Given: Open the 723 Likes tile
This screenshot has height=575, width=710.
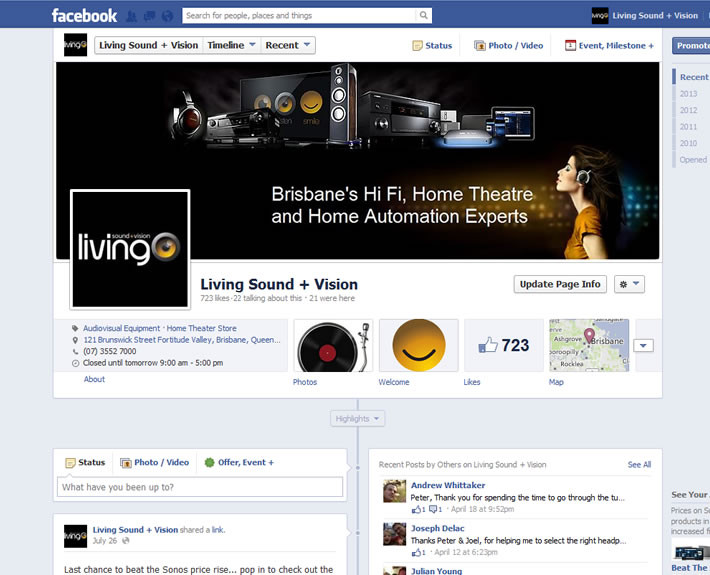Looking at the screenshot, I should coord(504,345).
